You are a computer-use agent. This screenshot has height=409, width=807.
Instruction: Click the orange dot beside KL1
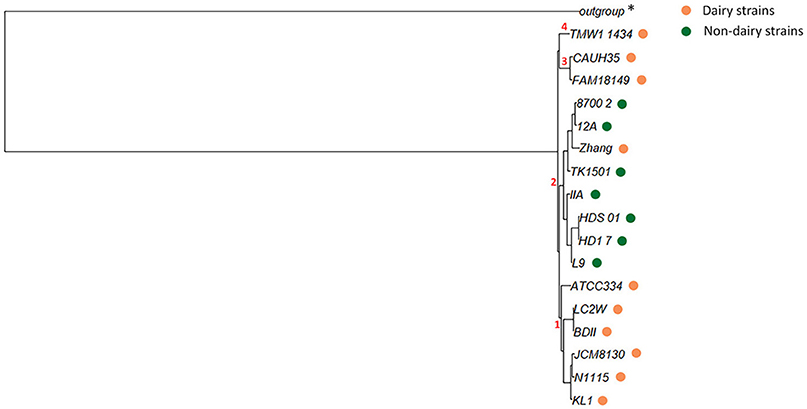pyautogui.click(x=603, y=400)
